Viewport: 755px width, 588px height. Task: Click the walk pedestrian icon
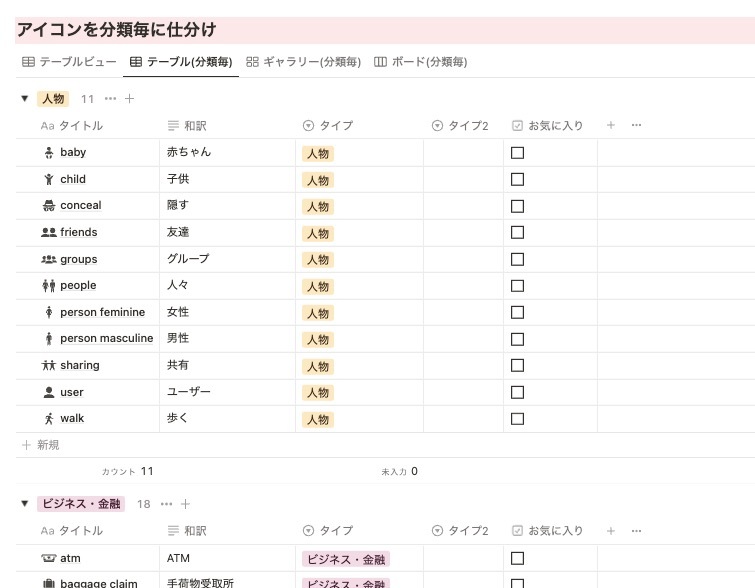coord(48,419)
